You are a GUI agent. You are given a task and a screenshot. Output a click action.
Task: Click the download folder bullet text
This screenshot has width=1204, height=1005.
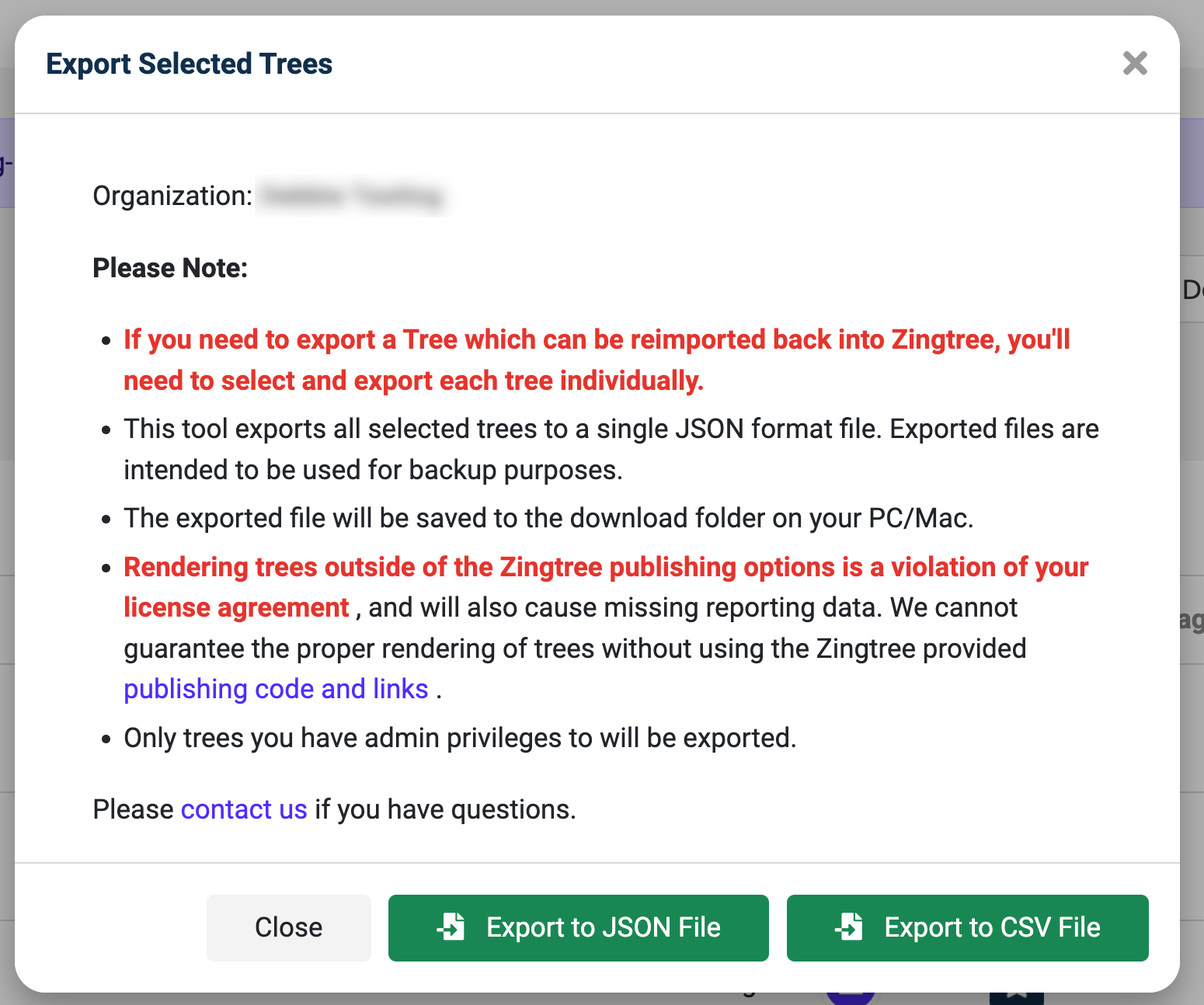coord(548,518)
